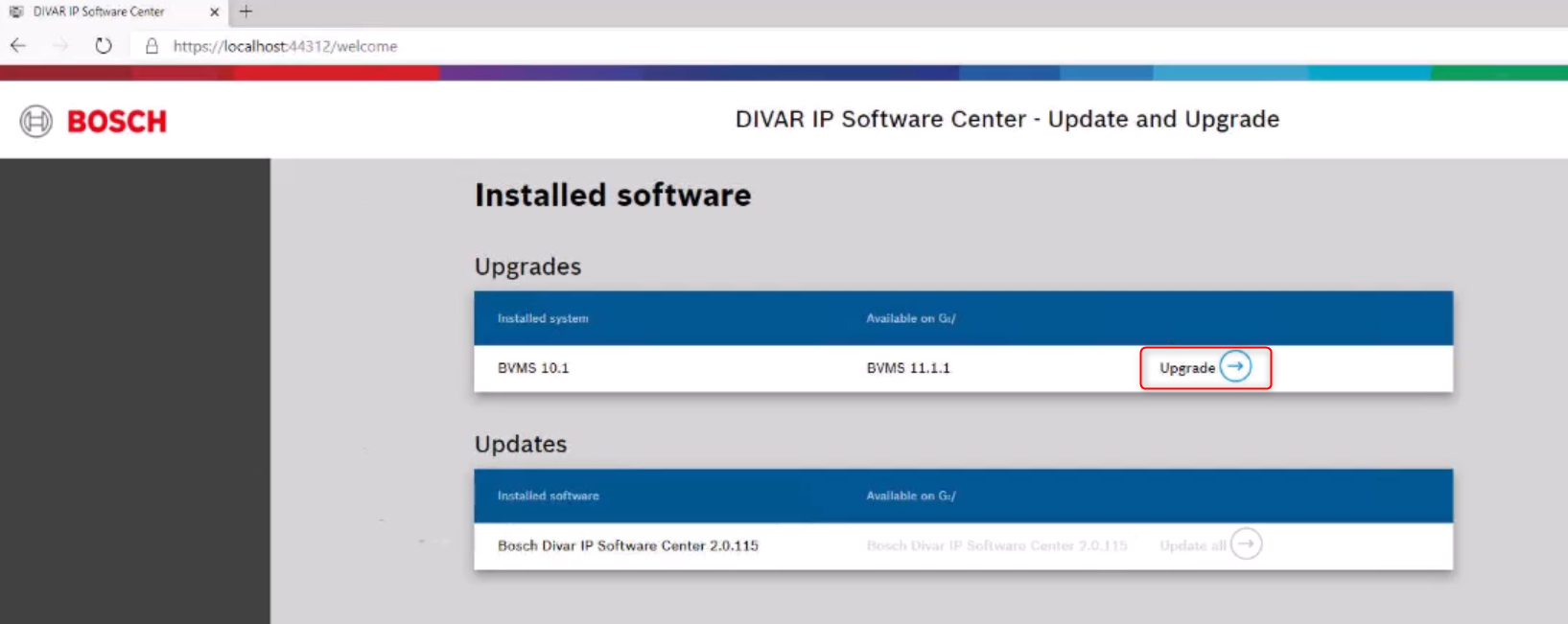The image size is (1568, 624).
Task: Click the lock icon in the address bar
Action: (152, 46)
